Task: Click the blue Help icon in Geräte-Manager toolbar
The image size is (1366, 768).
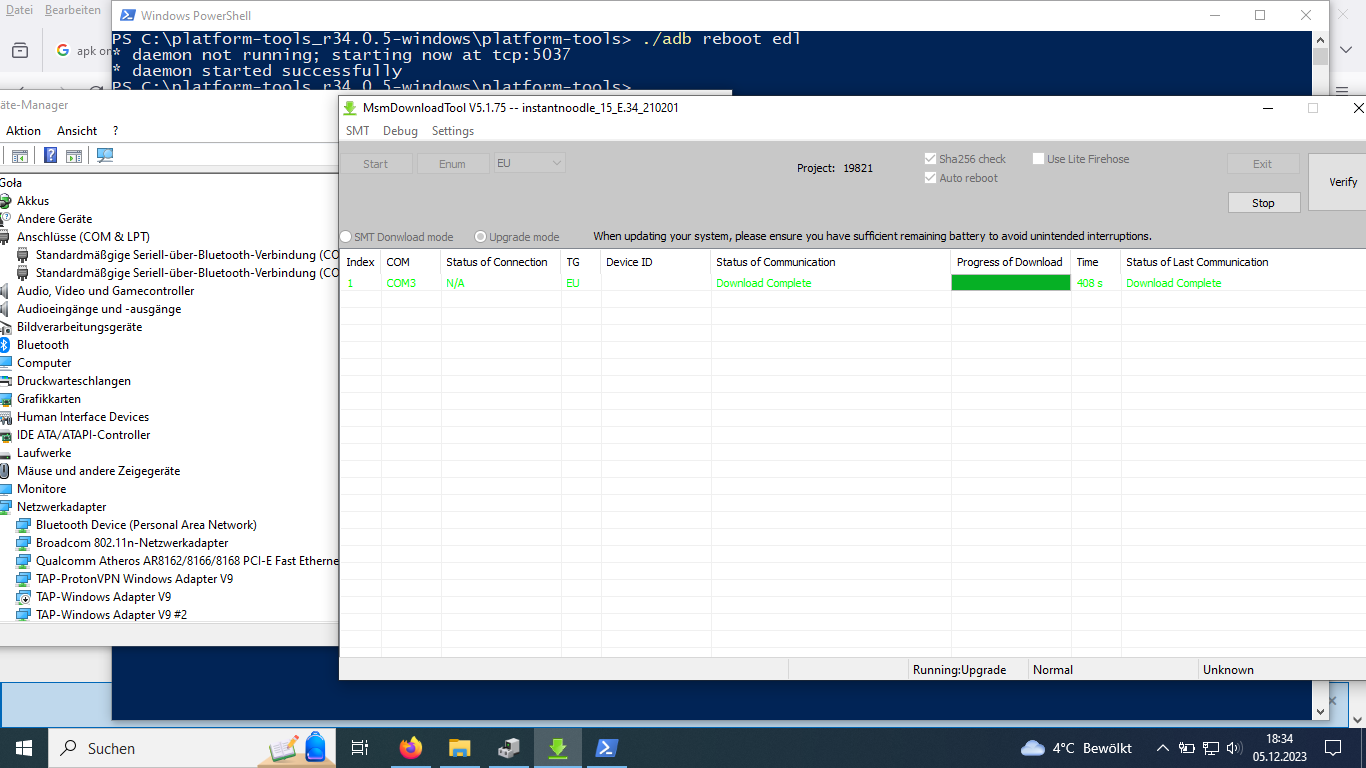Action: (x=50, y=155)
